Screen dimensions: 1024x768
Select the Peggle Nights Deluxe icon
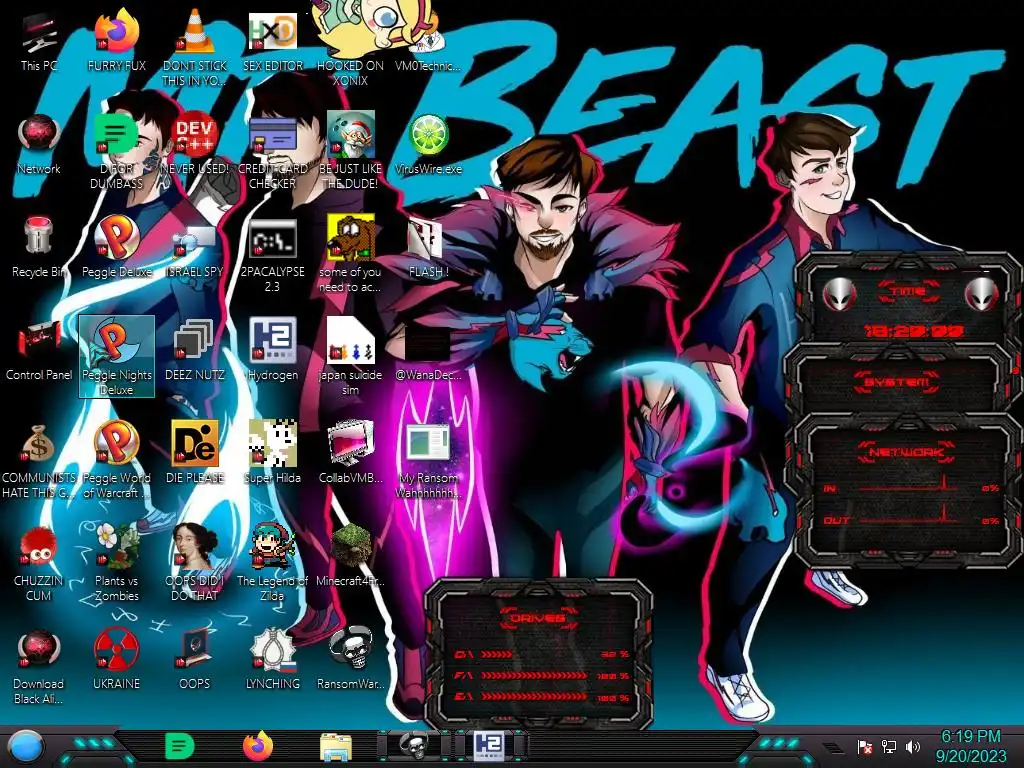[x=117, y=357]
